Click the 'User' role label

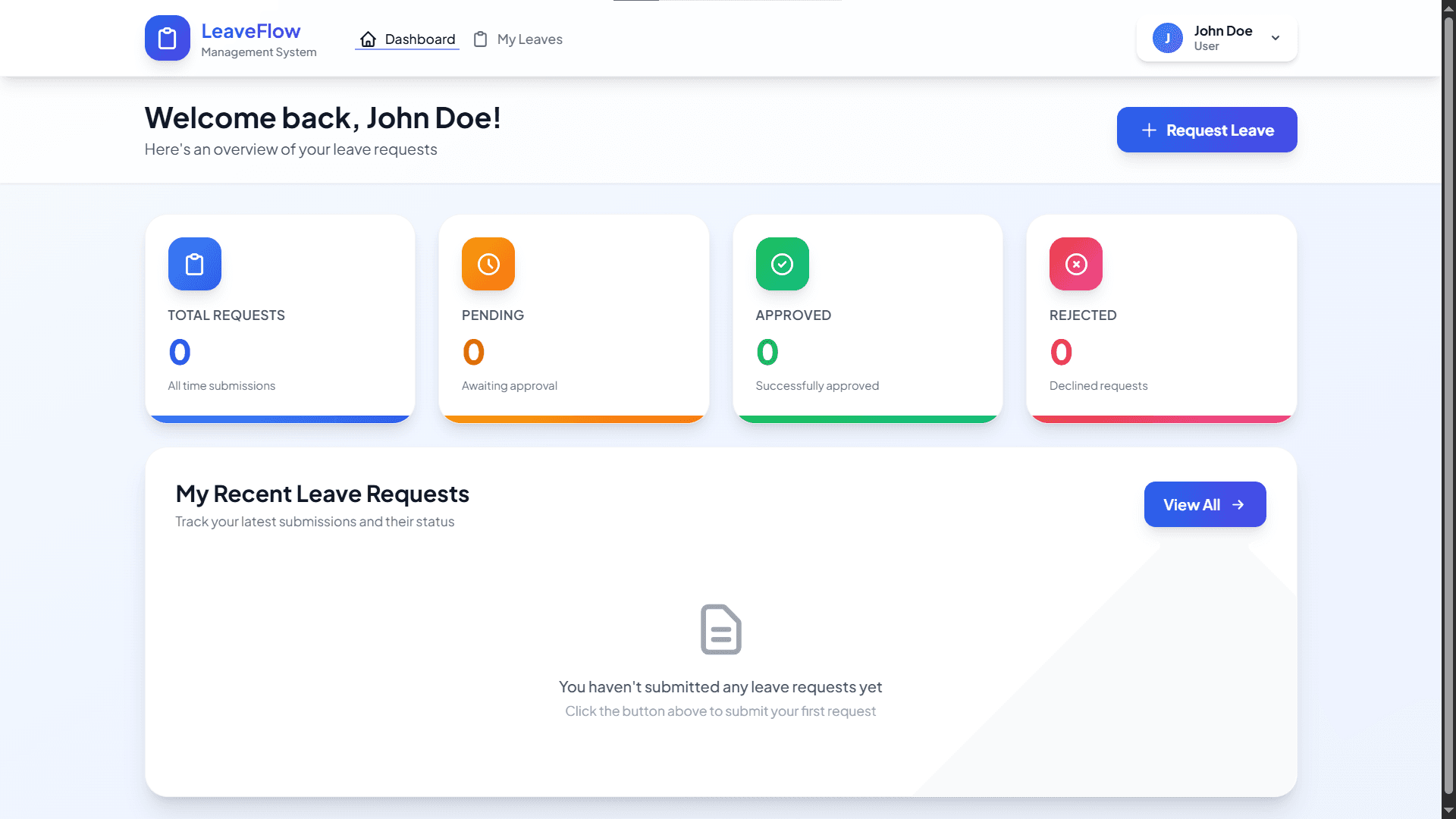click(x=1207, y=46)
